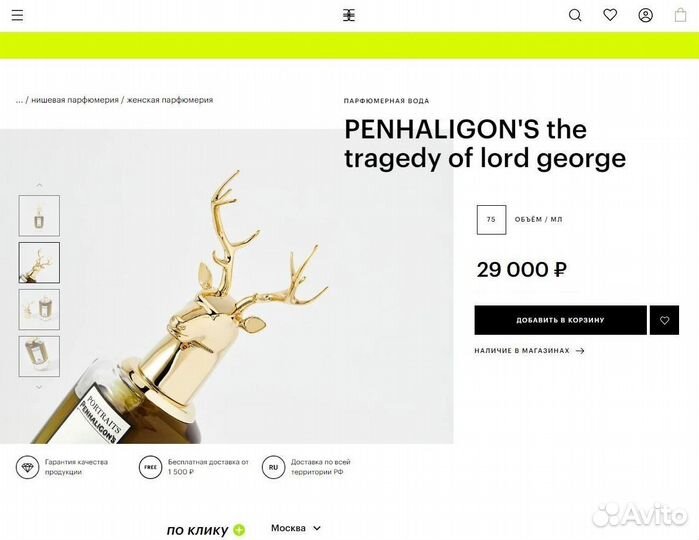
Task: Select the 75 ml volume option
Action: coord(491,219)
